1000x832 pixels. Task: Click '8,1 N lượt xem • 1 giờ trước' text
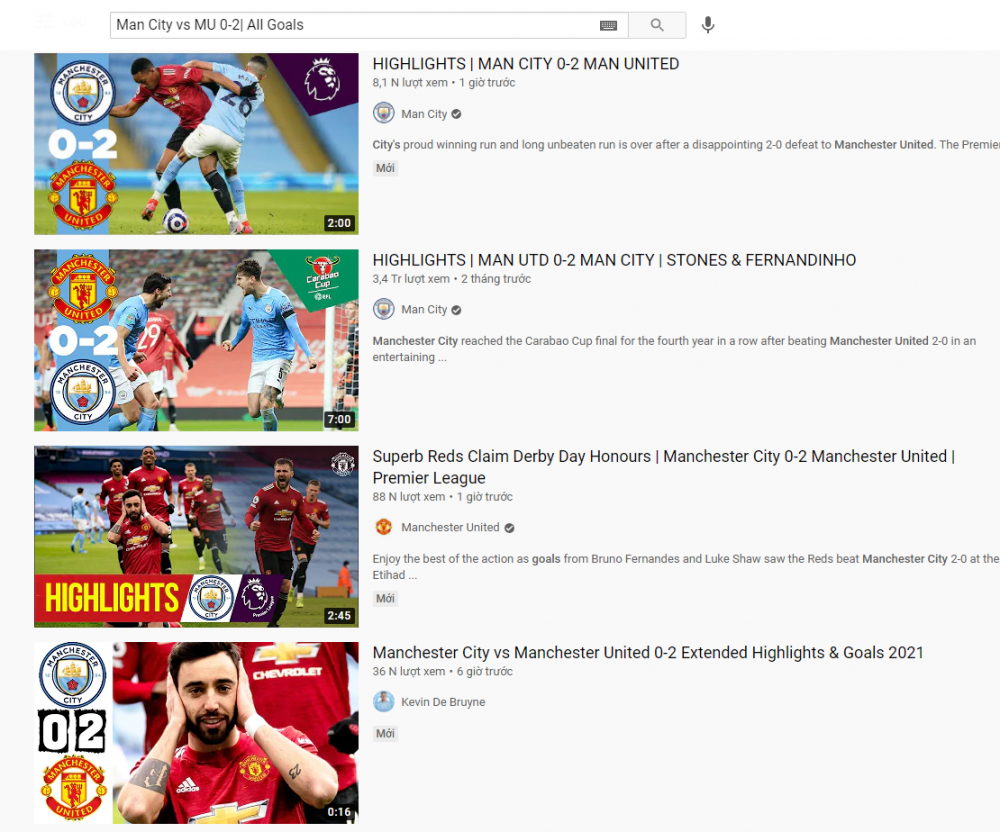coord(444,83)
